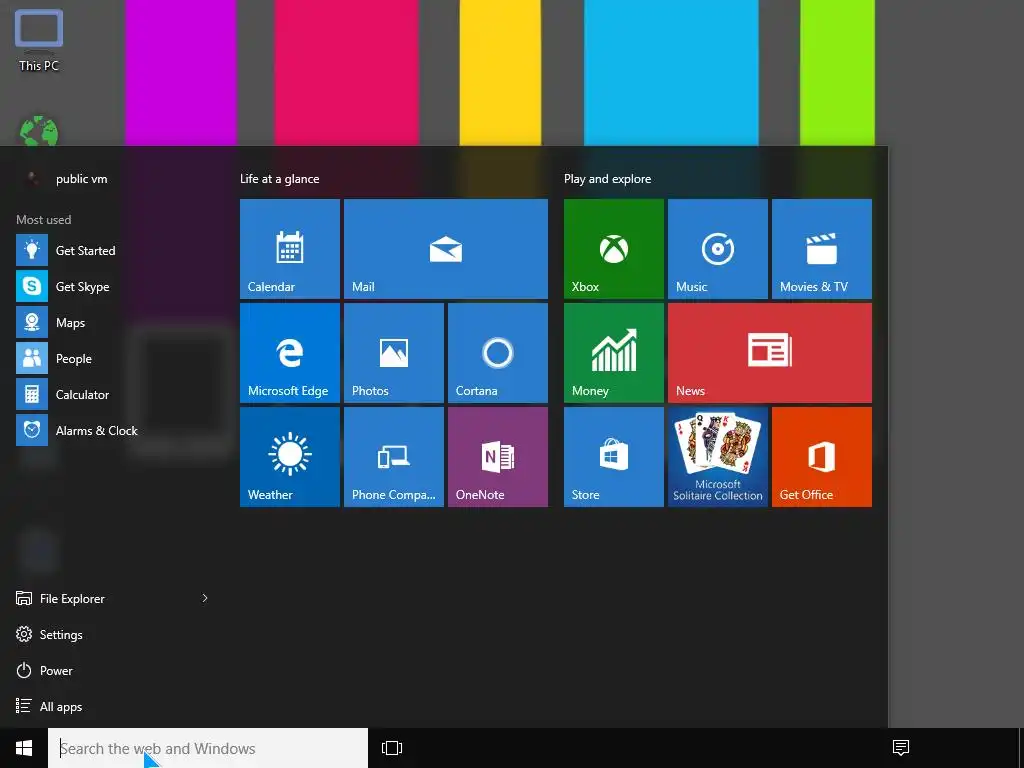The image size is (1024, 768).
Task: Click the public vm user account
Action: click(65, 178)
